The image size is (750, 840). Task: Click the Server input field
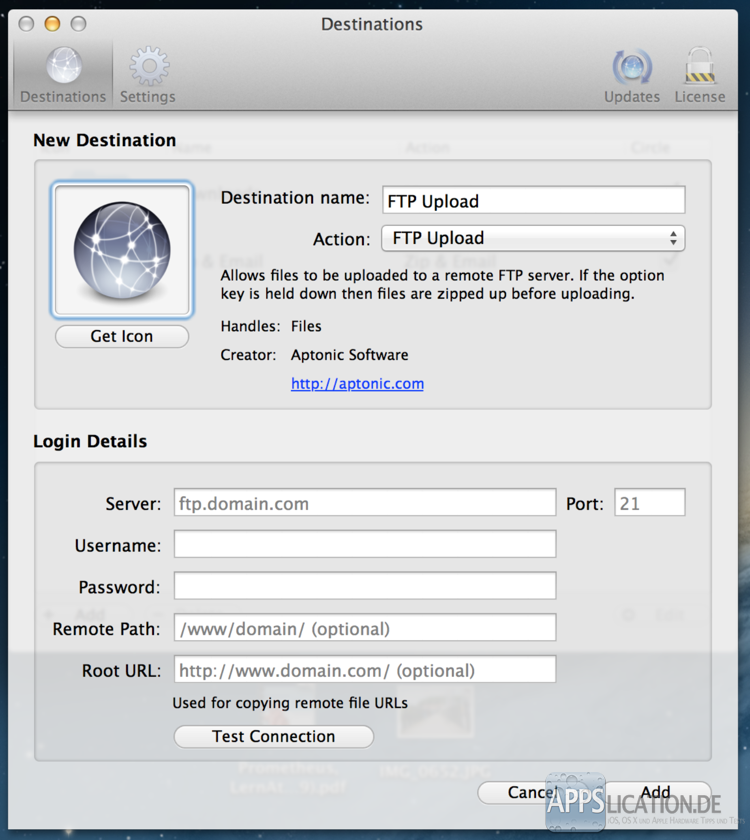(365, 502)
